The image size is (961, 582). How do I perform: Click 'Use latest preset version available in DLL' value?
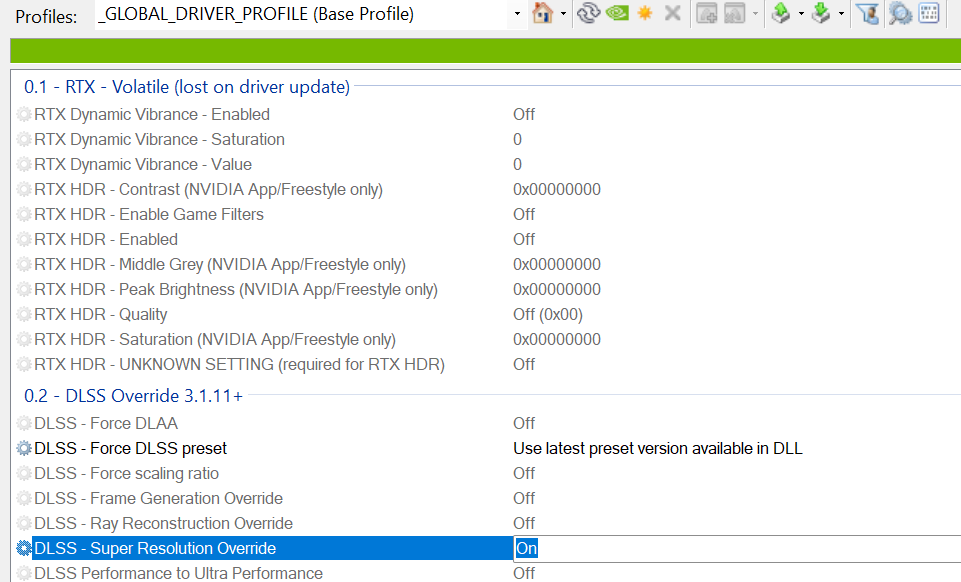coord(658,448)
